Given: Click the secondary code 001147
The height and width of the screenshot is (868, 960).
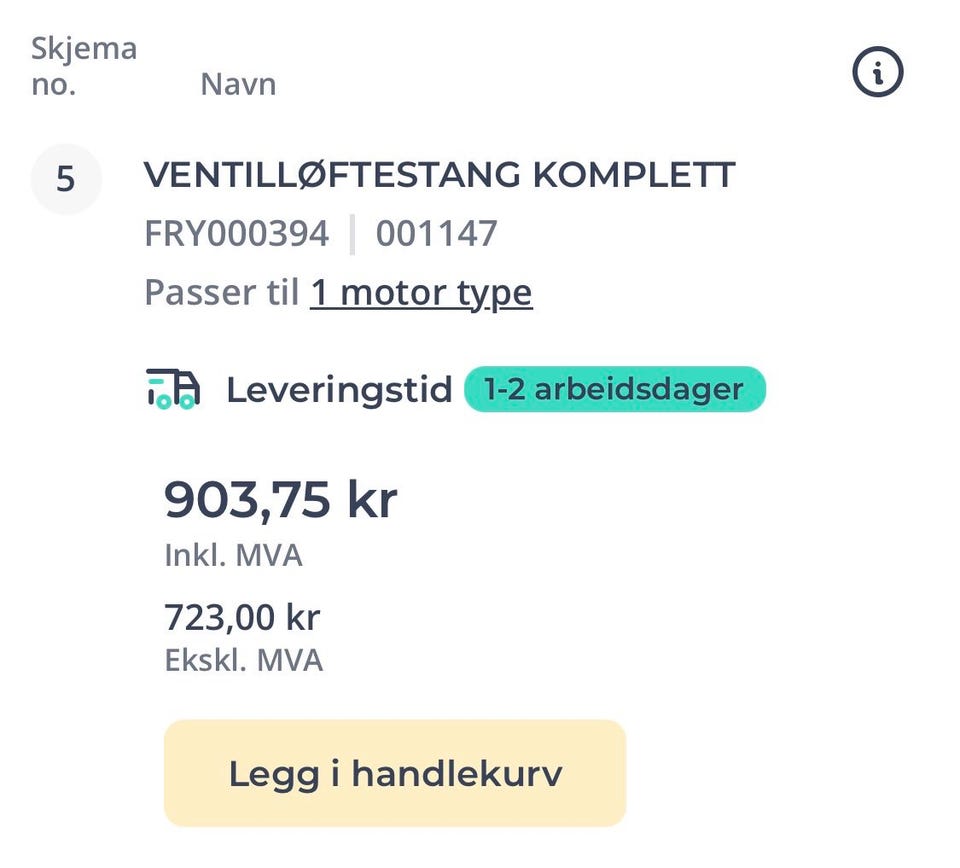Looking at the screenshot, I should point(436,234).
